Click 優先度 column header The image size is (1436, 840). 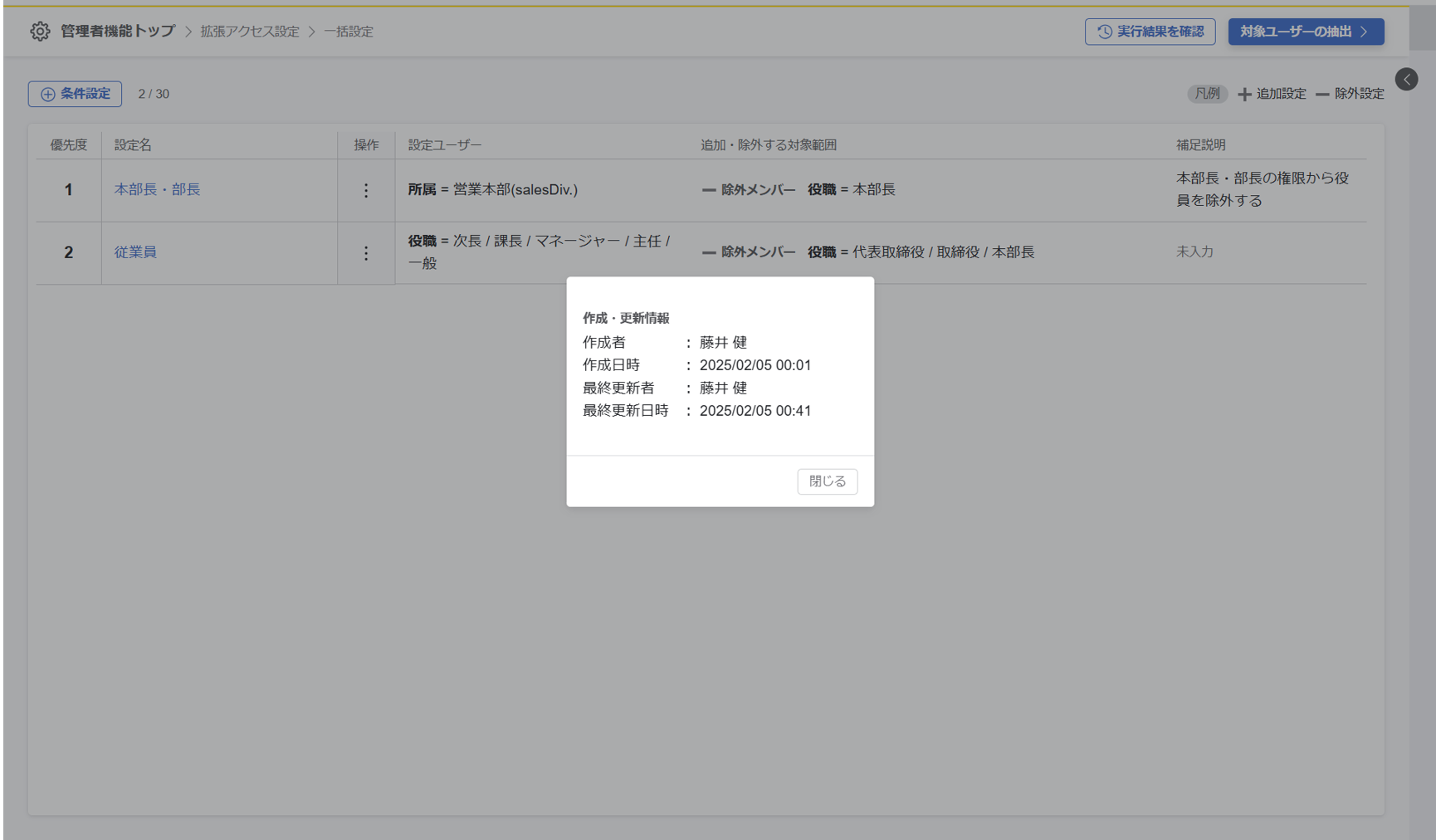coord(68,145)
